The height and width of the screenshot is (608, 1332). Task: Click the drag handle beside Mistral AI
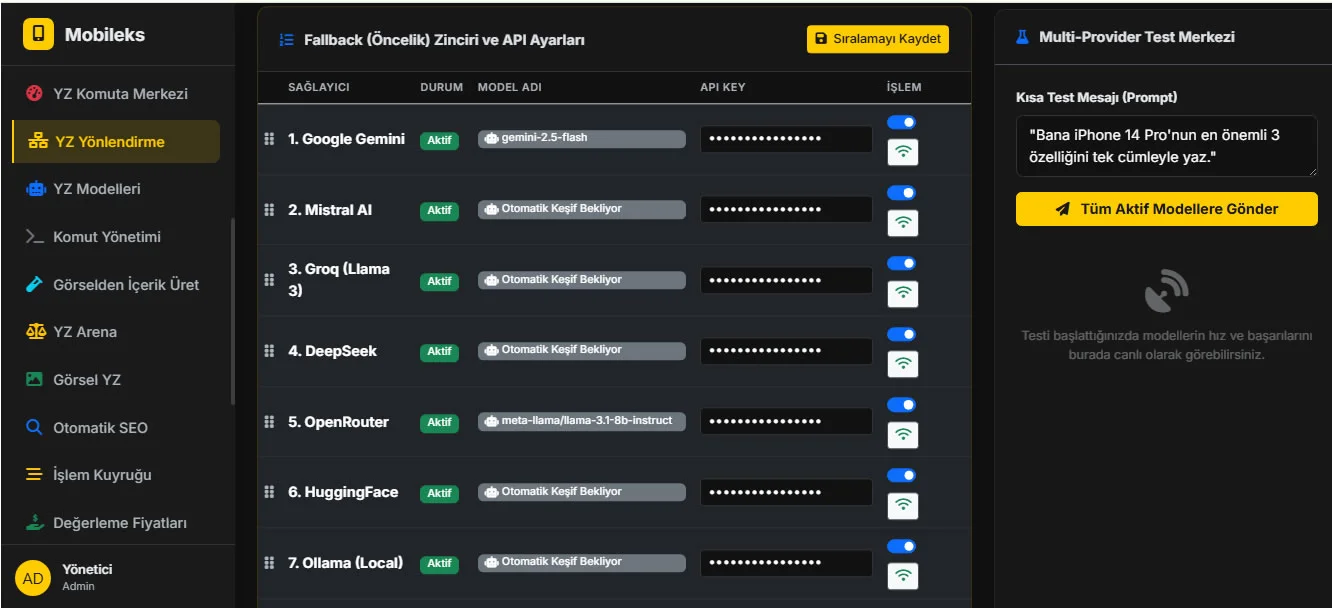[x=269, y=210]
